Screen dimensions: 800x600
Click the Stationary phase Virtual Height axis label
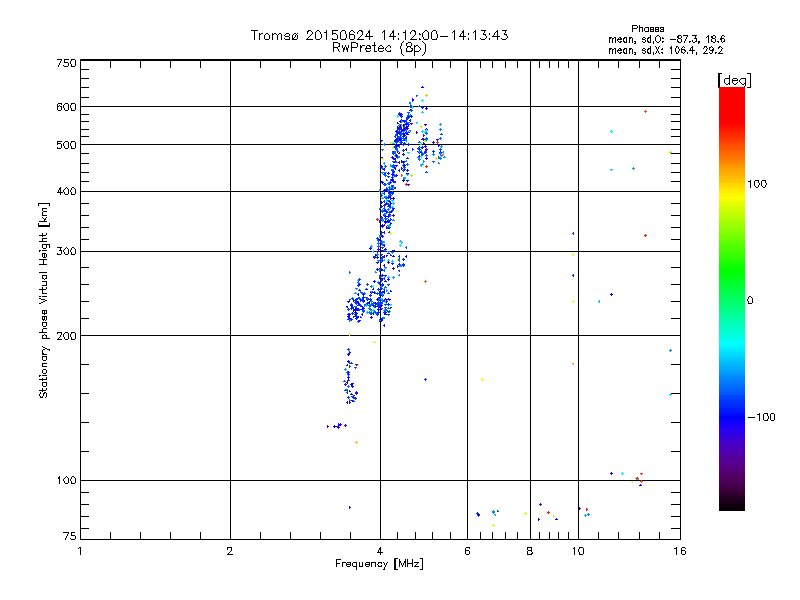coord(44,300)
